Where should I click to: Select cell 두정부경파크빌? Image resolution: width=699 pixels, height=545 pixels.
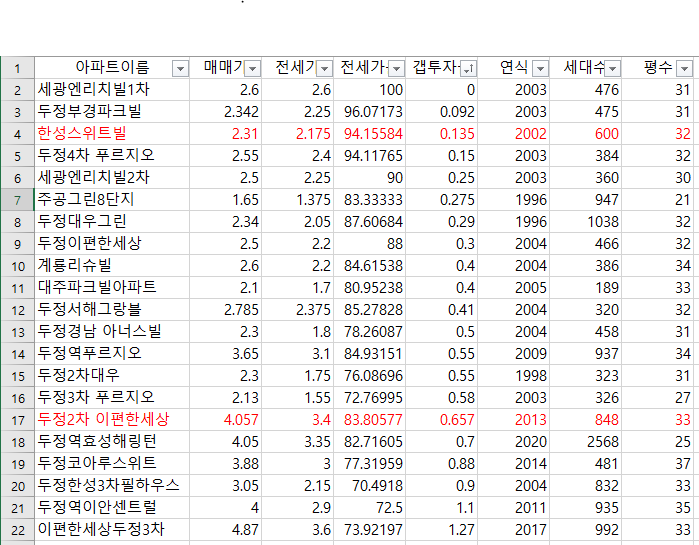pyautogui.click(x=112, y=111)
